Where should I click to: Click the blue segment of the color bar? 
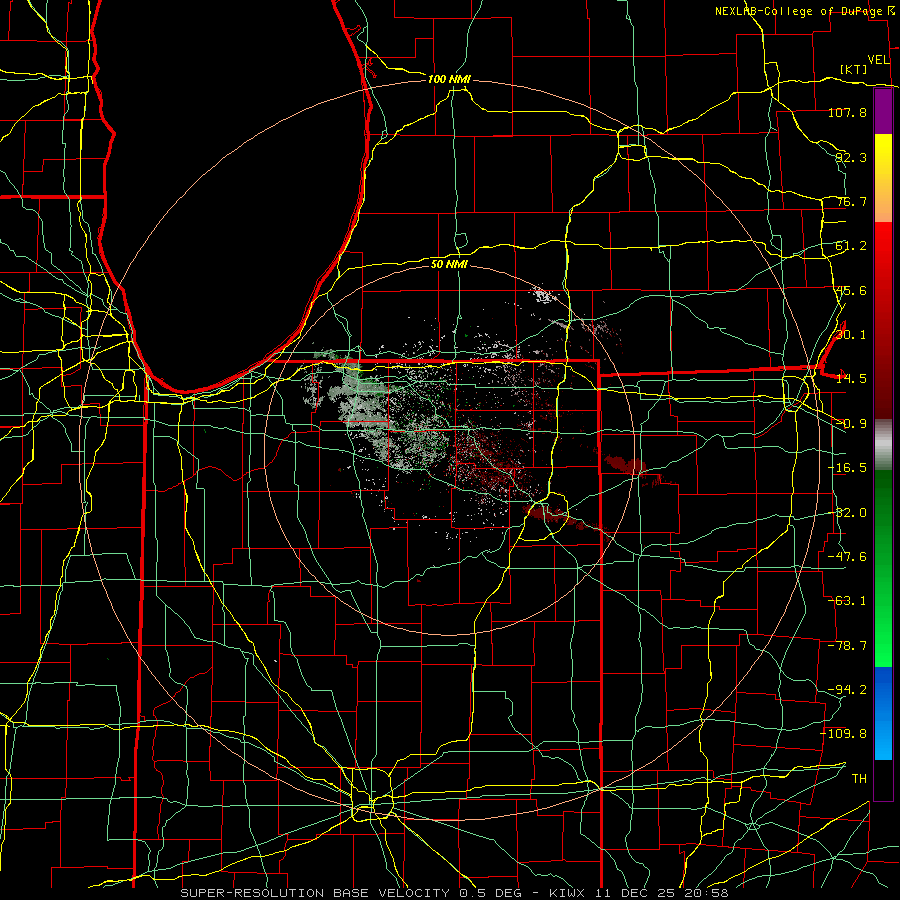tap(883, 713)
